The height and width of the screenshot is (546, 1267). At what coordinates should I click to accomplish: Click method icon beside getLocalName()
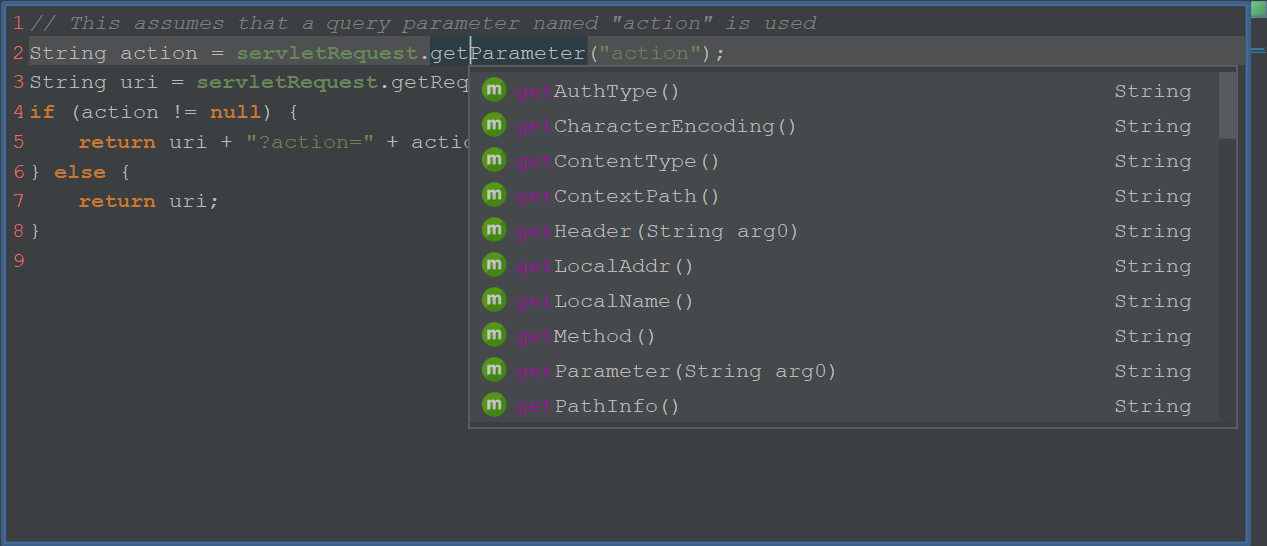point(494,300)
